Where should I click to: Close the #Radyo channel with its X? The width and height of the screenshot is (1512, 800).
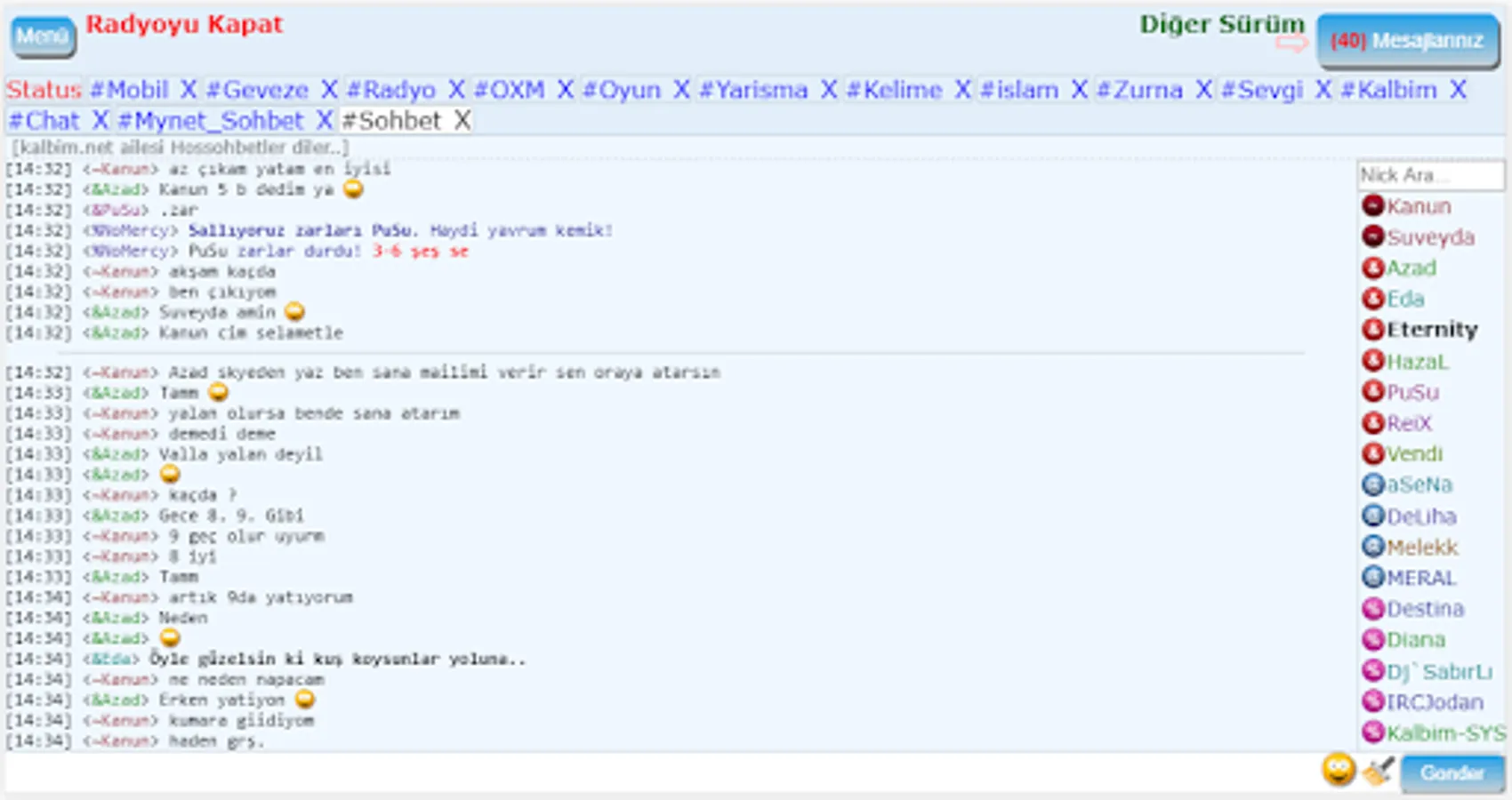pos(456,90)
